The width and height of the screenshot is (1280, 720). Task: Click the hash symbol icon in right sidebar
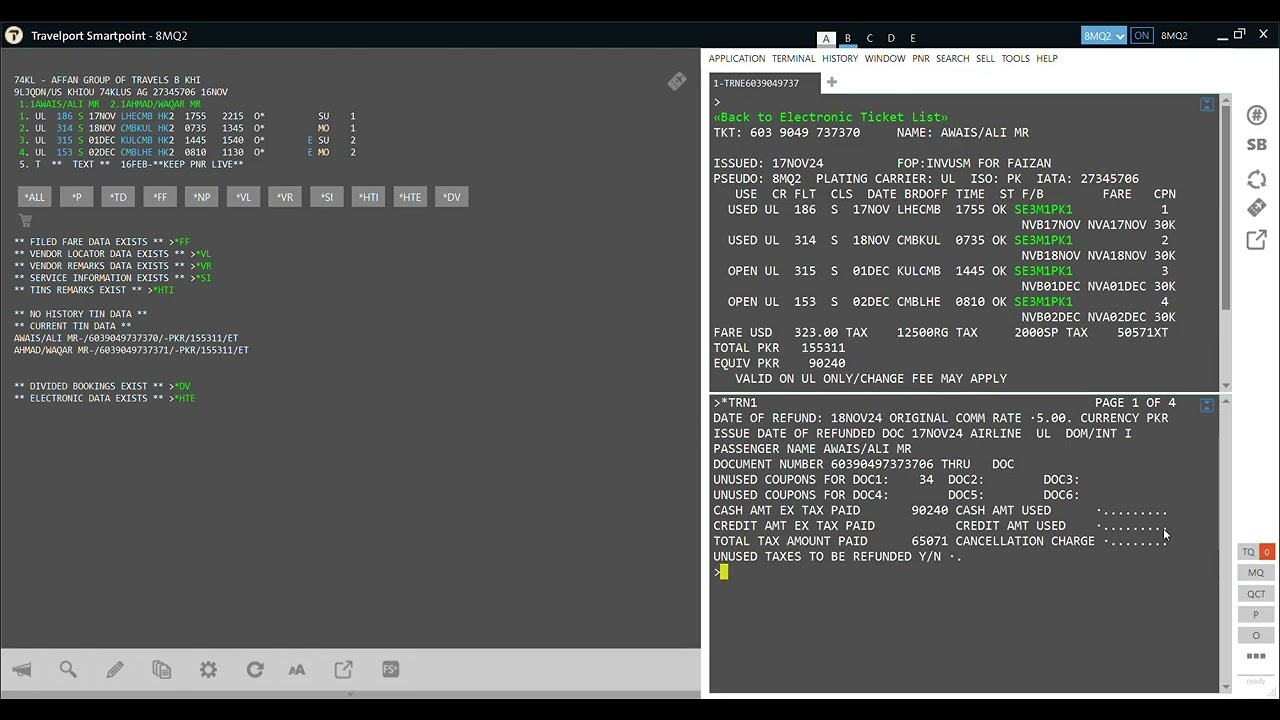coord(1257,115)
